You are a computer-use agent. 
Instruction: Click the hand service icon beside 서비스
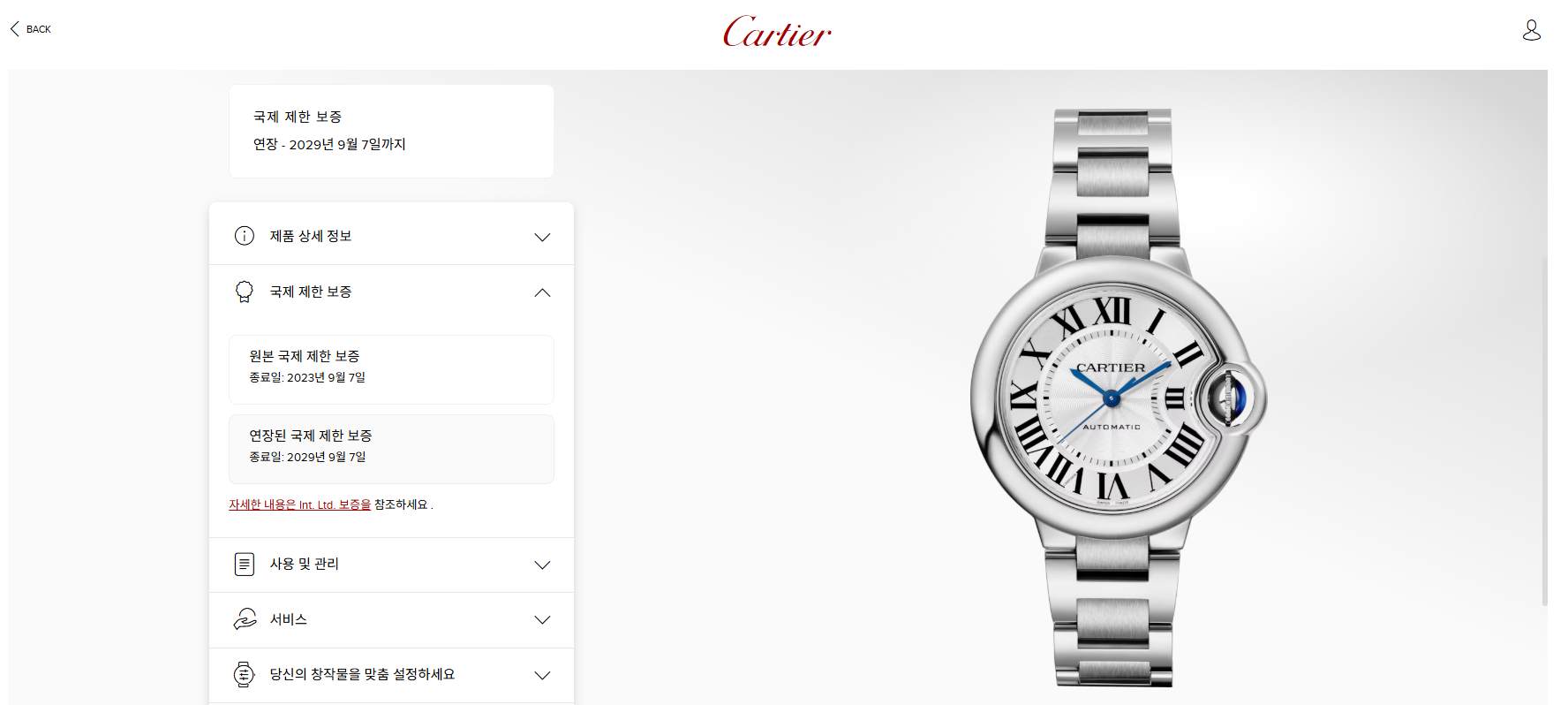245,619
